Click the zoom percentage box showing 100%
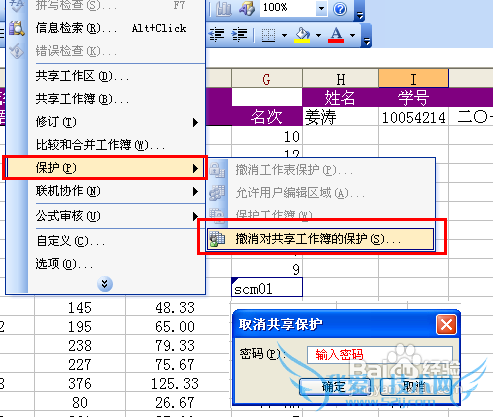Viewport: 493px width, 417px height. point(288,8)
